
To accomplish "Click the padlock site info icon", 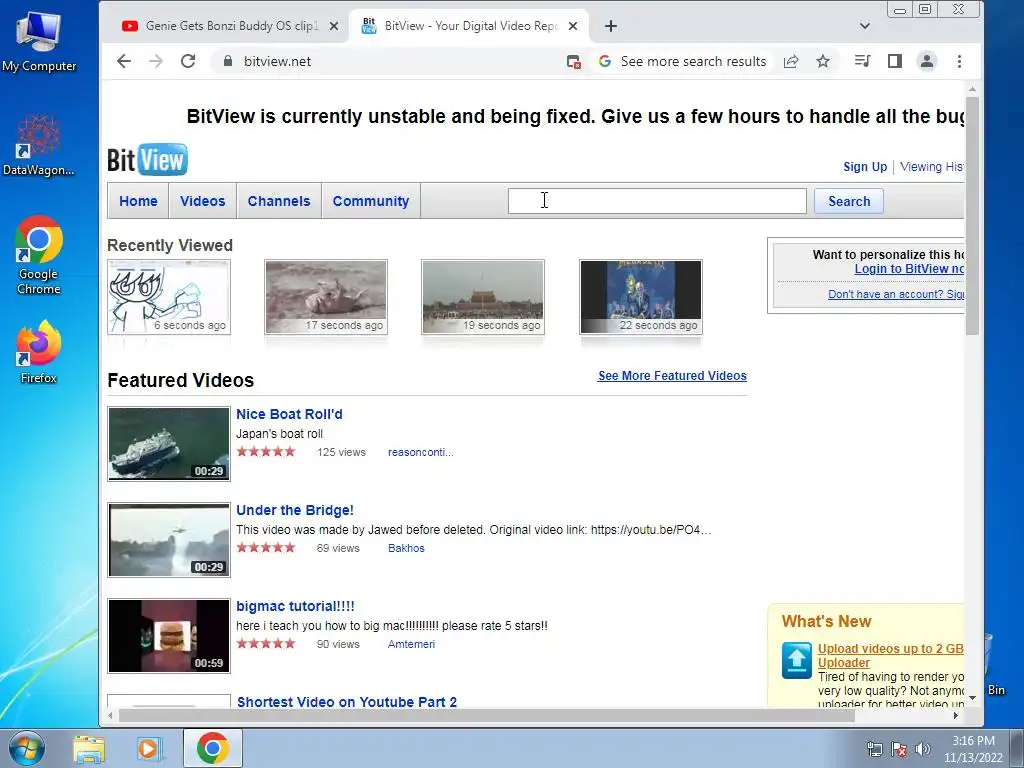I will coord(227,61).
